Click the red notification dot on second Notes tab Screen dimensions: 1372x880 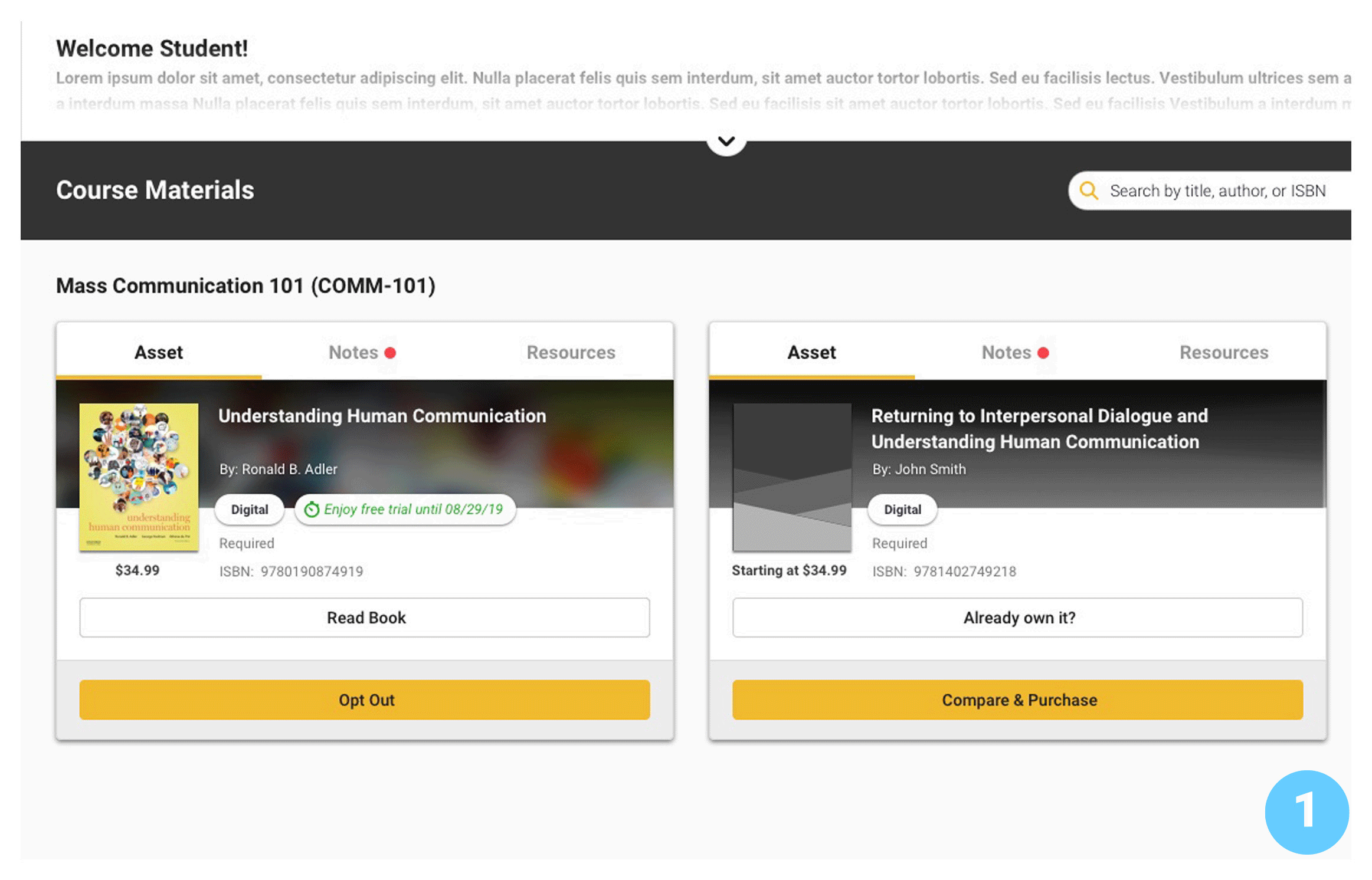1043,353
